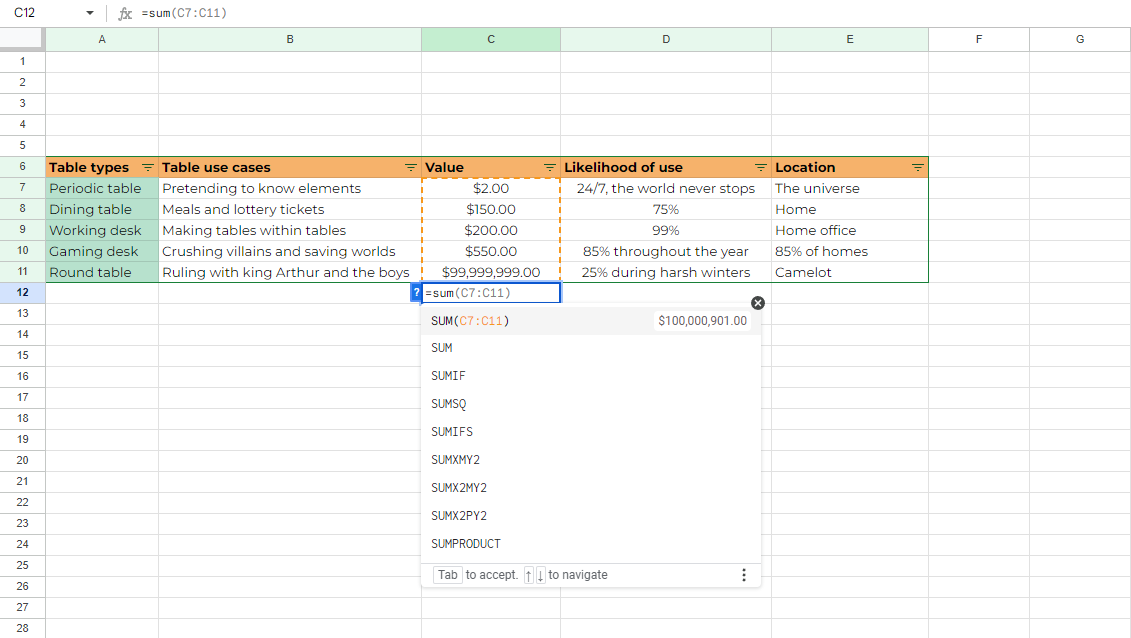Click the select-all corner box
The image size is (1131, 638).
pos(22,39)
